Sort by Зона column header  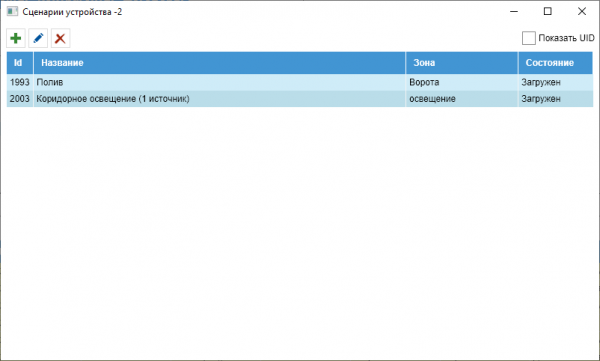(462, 63)
